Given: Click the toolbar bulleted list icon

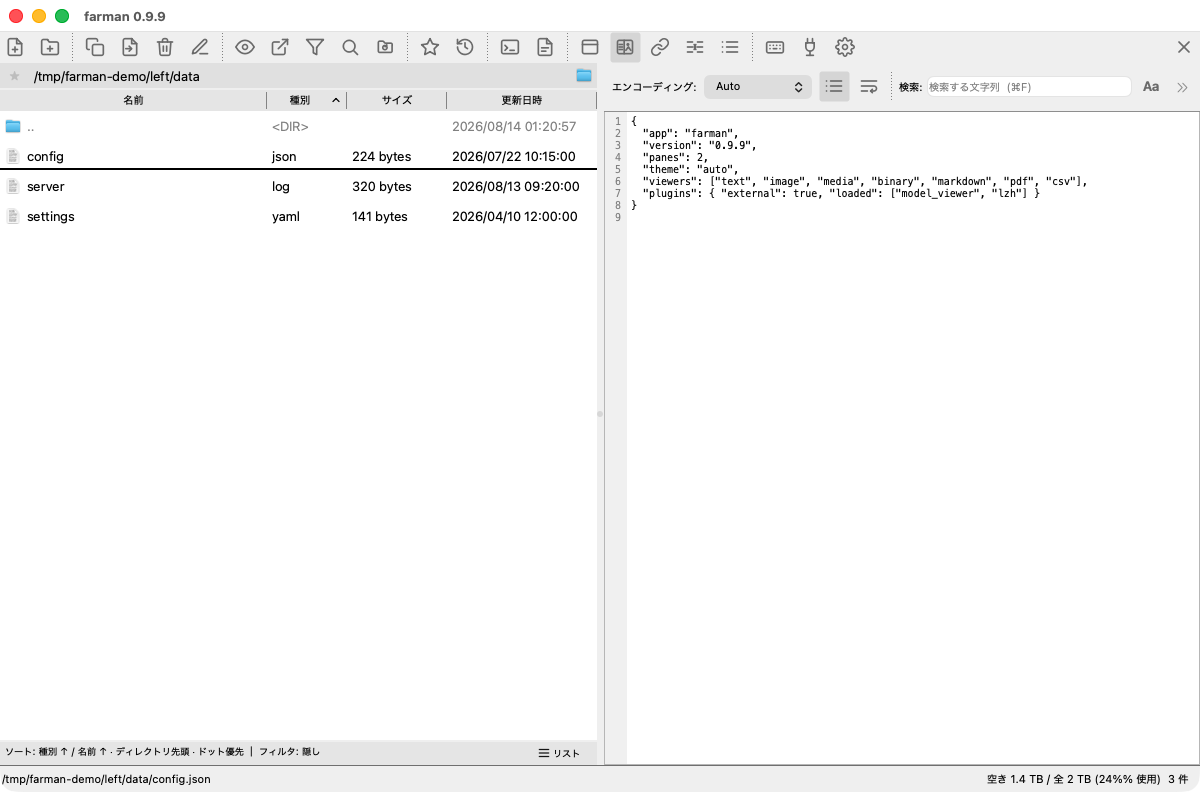Looking at the screenshot, I should (x=730, y=47).
